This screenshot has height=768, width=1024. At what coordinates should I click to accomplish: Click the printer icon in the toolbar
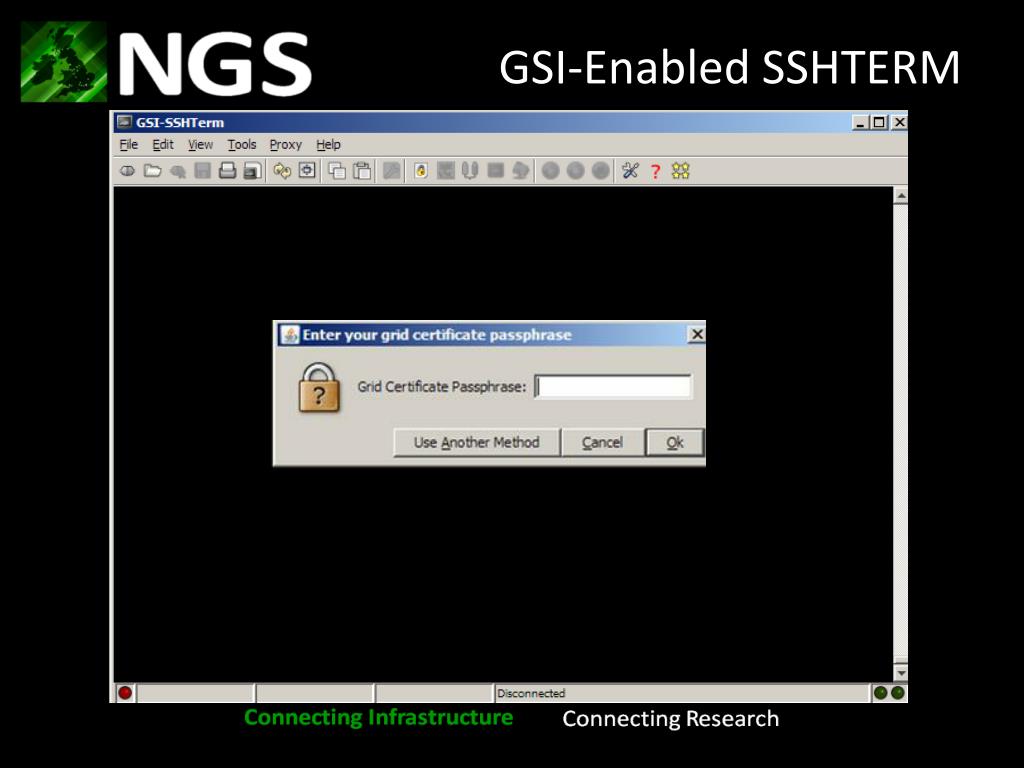[227, 171]
